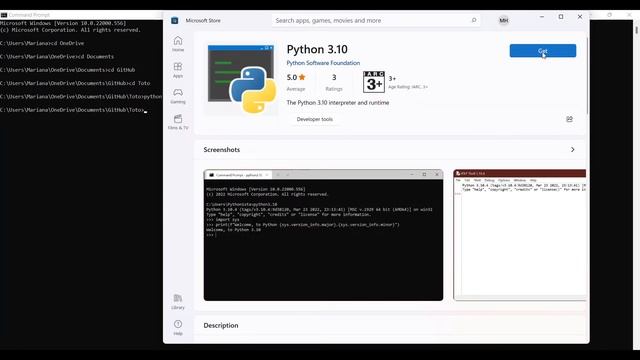
Task: Click the search magnifier icon
Action: (x=474, y=20)
